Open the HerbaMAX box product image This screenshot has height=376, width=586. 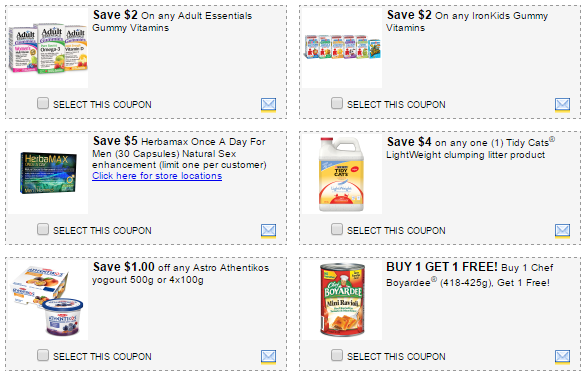tap(48, 173)
